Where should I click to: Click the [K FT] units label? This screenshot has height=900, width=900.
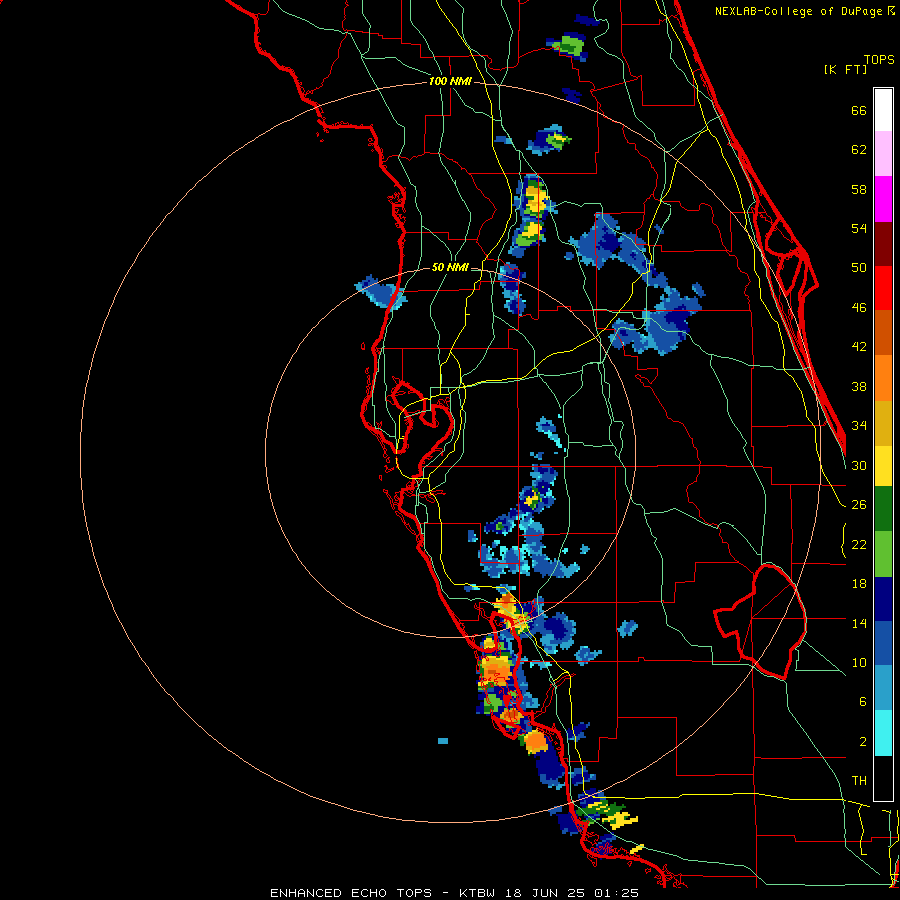[x=845, y=70]
